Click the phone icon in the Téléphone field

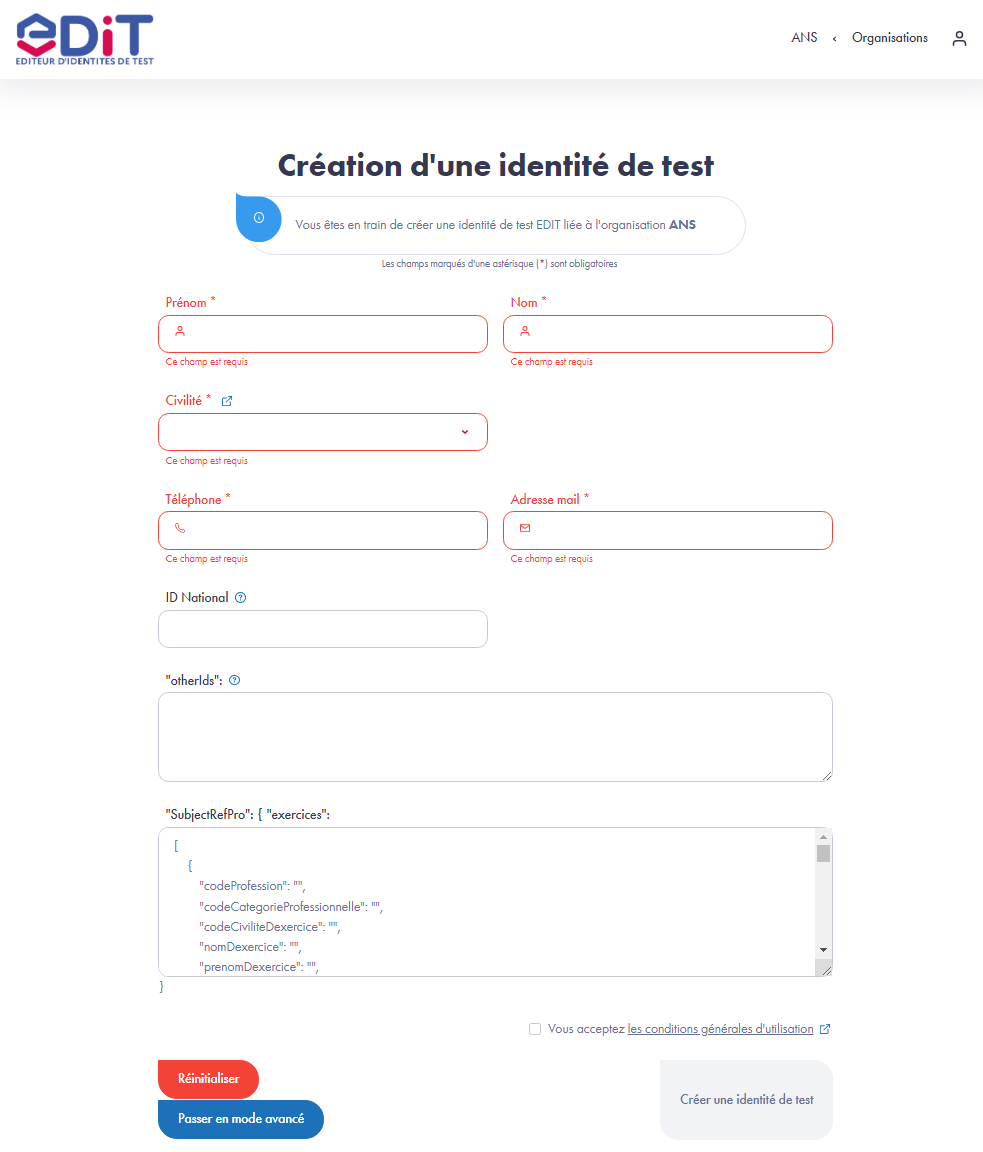tap(180, 528)
